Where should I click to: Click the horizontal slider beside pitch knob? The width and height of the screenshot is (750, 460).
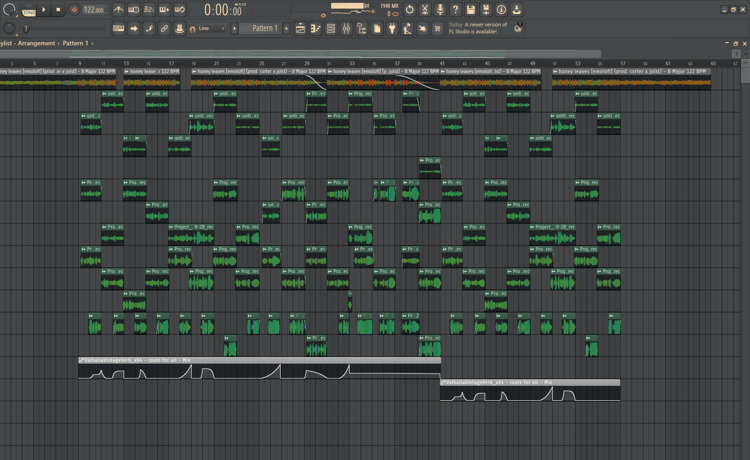[65, 29]
